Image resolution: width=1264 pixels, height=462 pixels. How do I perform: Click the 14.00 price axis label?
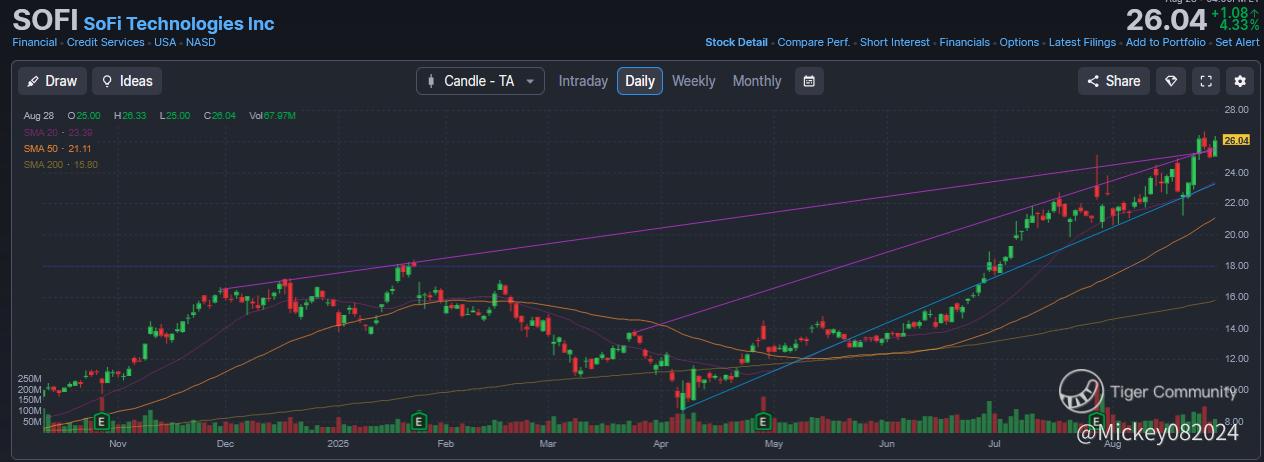click(x=1236, y=328)
